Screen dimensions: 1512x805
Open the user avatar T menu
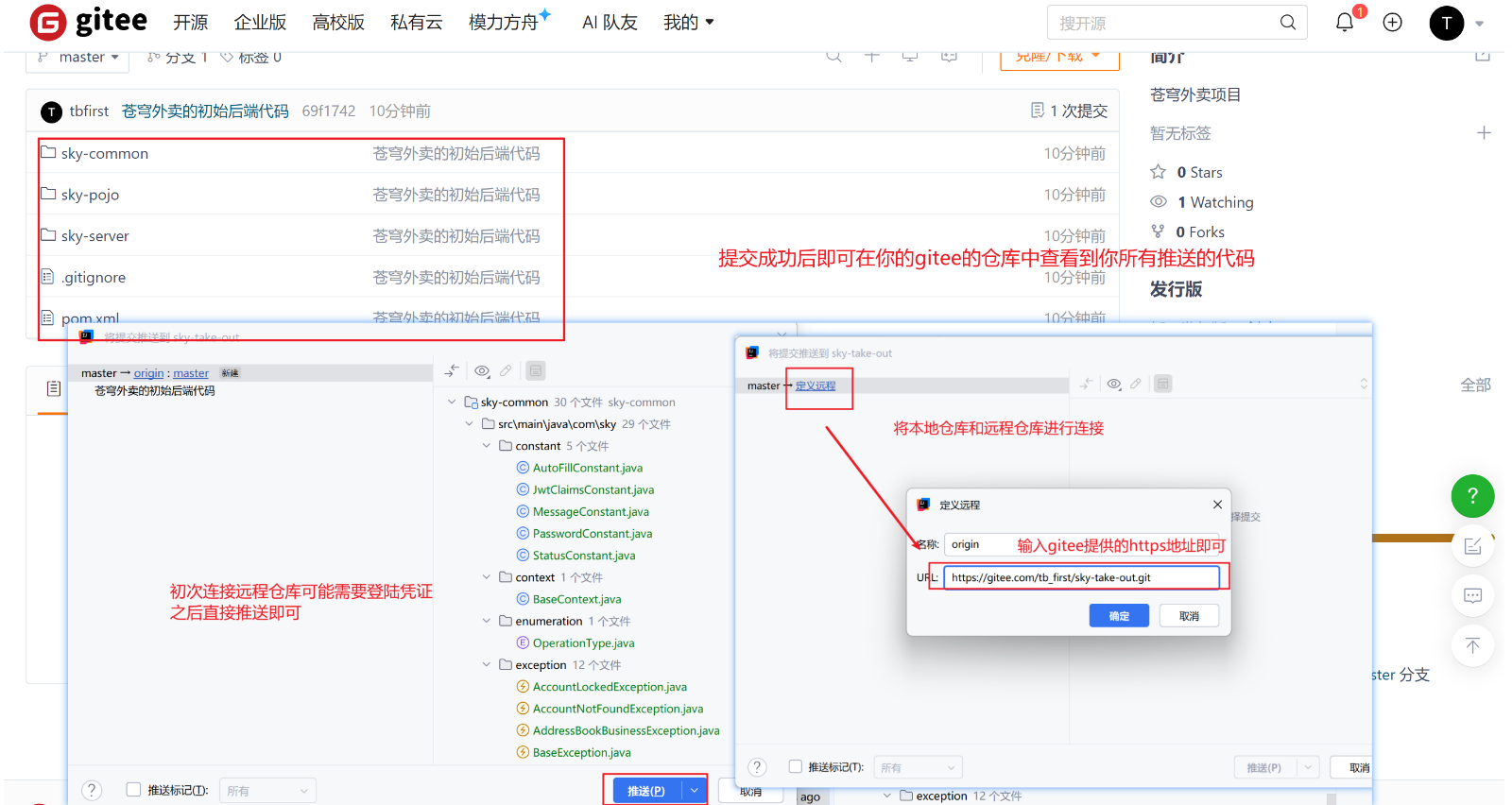click(1446, 23)
